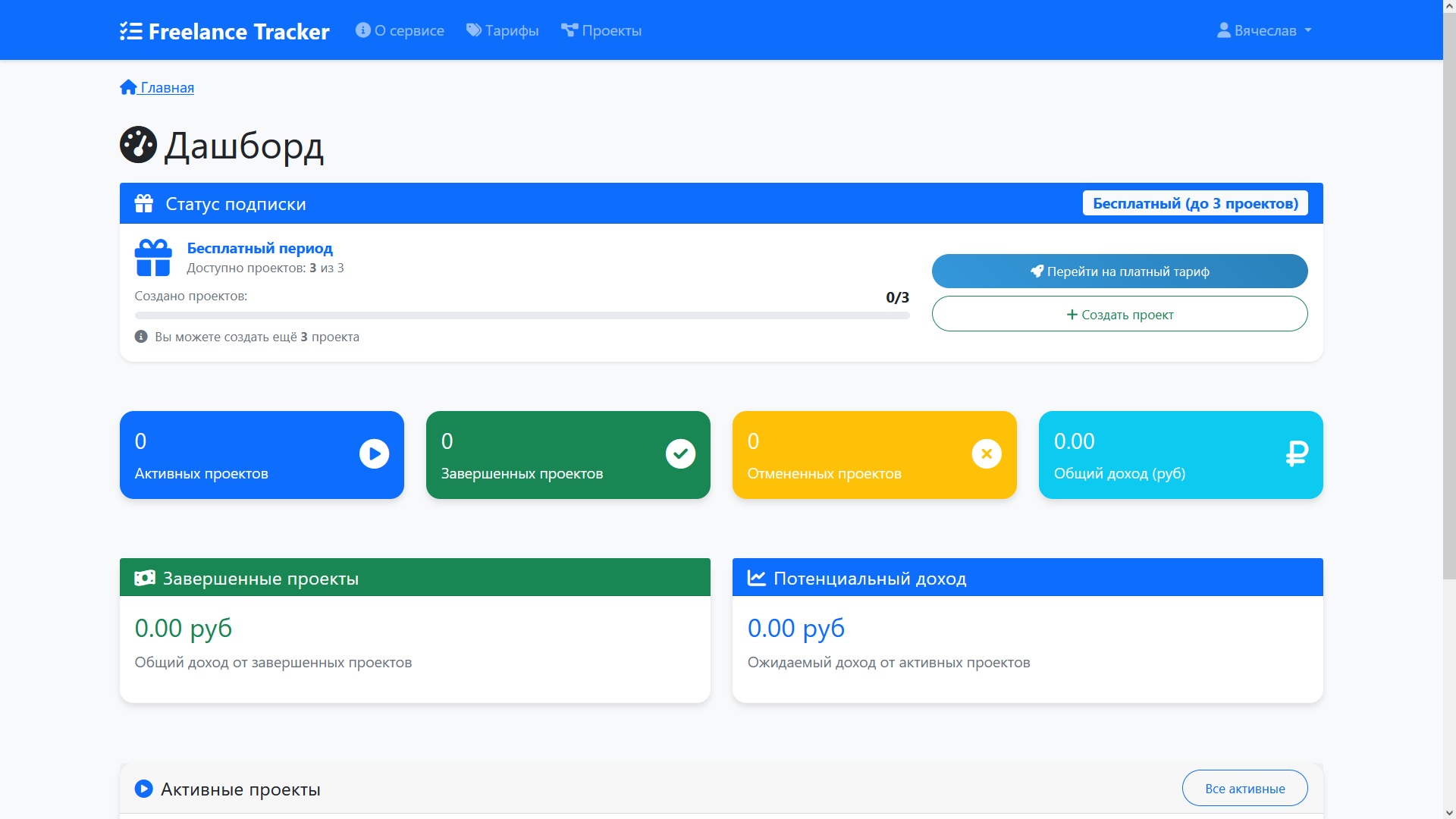The height and width of the screenshot is (819, 1456).
Task: Click the Freelance Tracker checklist logo icon
Action: point(131,31)
